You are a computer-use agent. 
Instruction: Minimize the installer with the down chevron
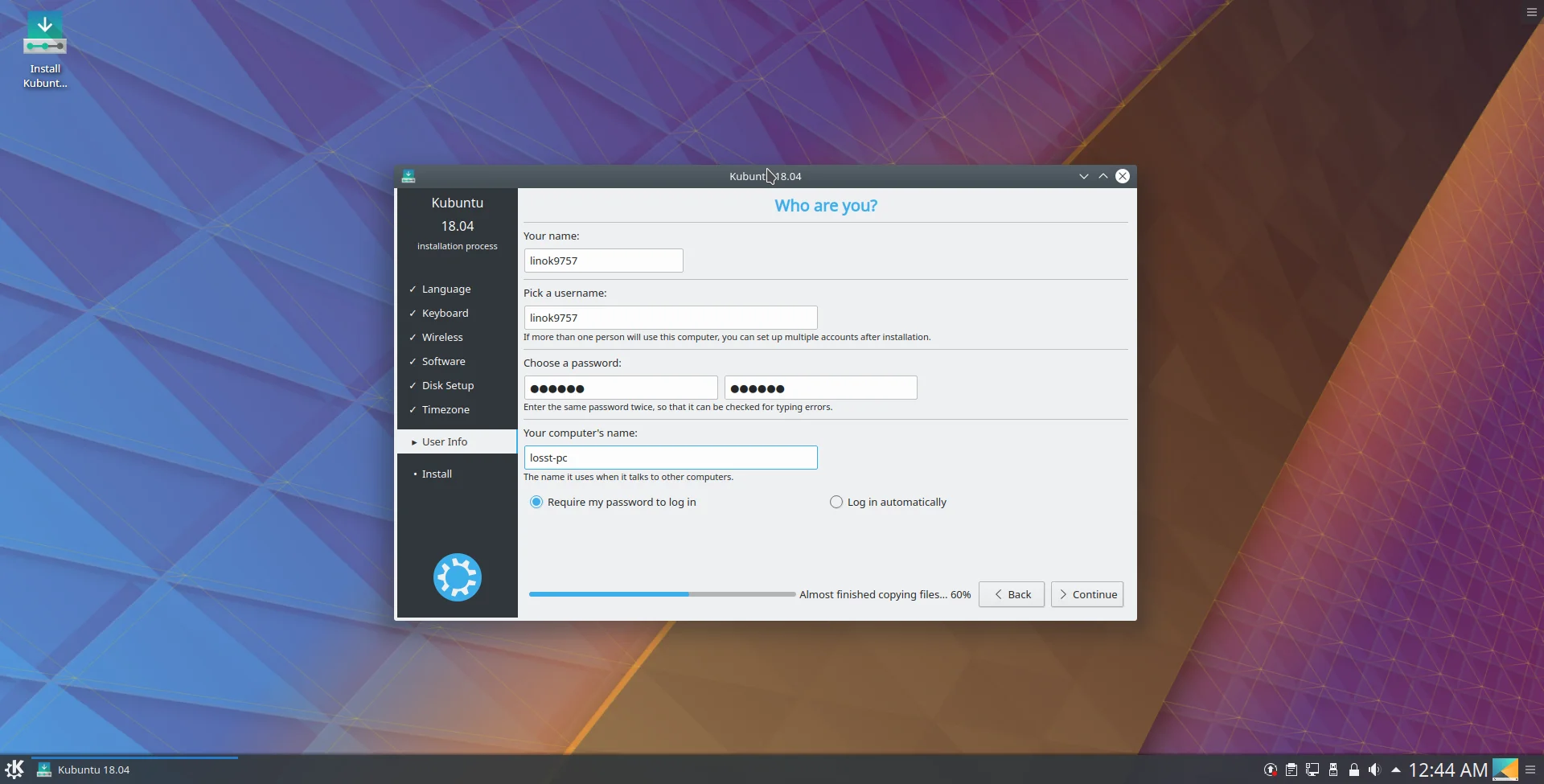(1084, 176)
